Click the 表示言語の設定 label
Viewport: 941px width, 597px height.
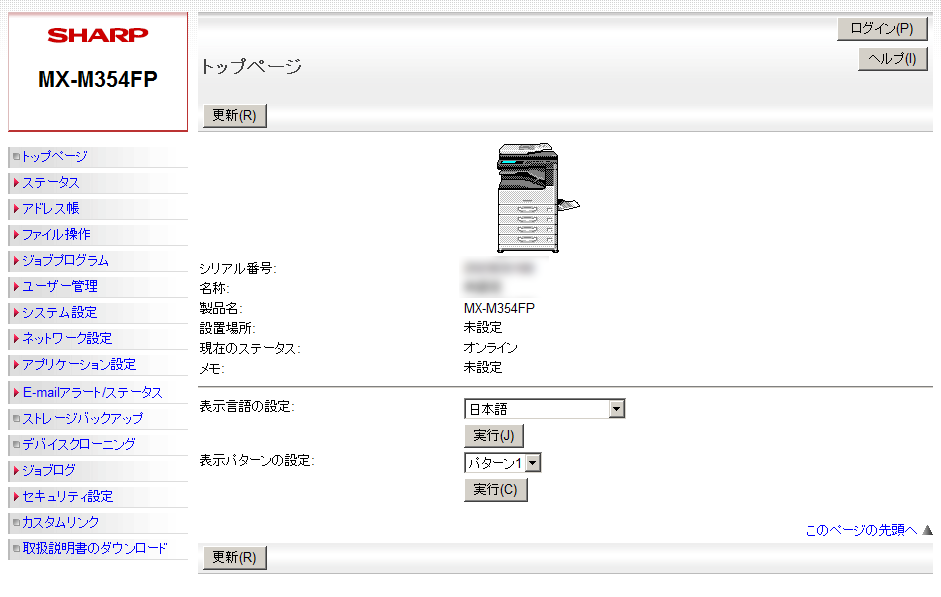point(247,407)
